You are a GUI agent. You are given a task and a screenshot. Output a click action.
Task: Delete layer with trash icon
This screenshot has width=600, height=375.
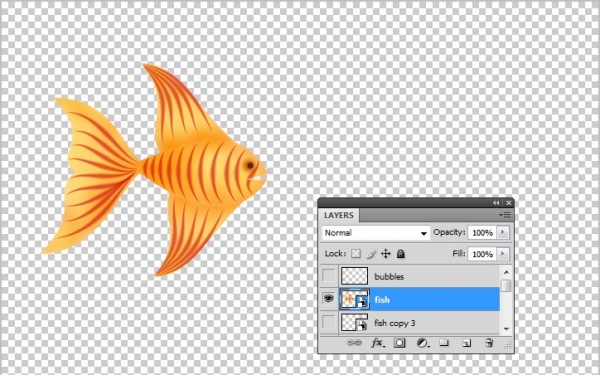pyautogui.click(x=489, y=342)
